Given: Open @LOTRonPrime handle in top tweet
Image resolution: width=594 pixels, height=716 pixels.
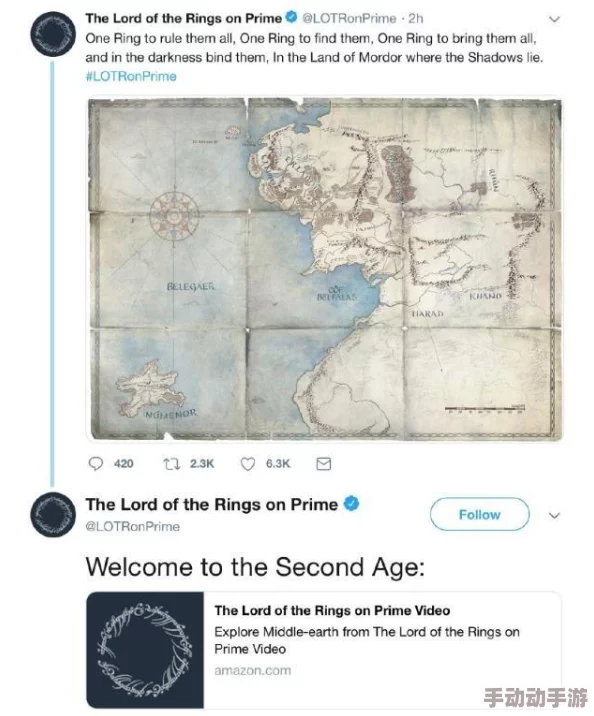Looking at the screenshot, I should coord(349,18).
